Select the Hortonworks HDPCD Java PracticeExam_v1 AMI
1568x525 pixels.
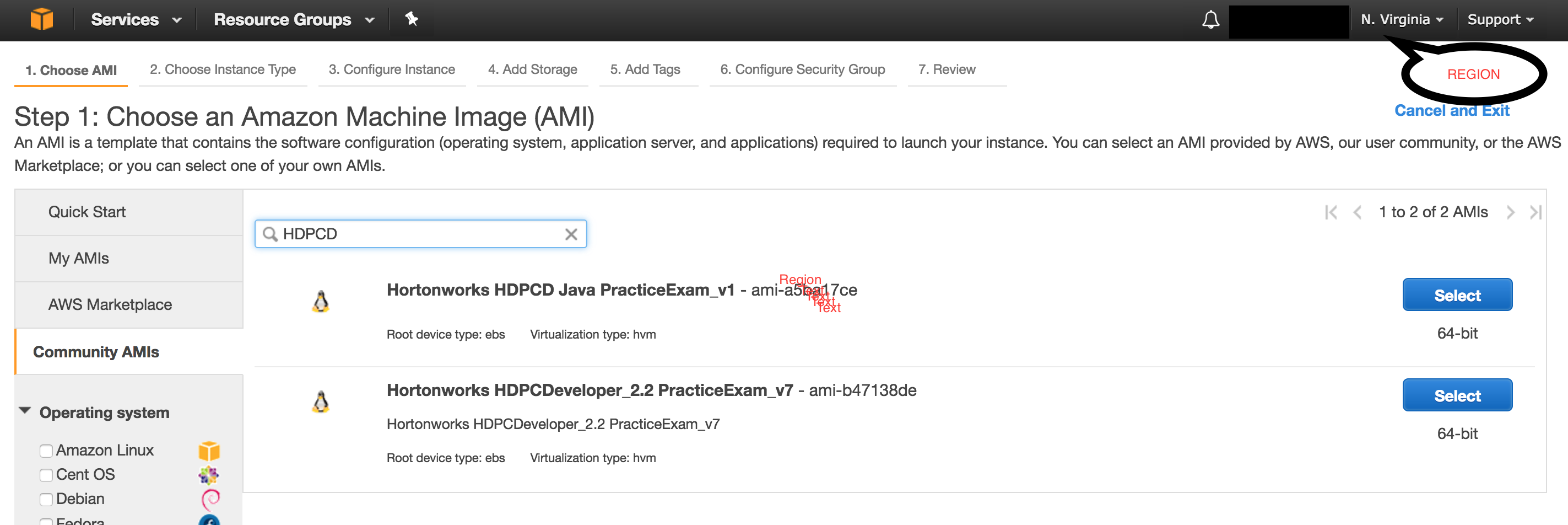[1457, 295]
